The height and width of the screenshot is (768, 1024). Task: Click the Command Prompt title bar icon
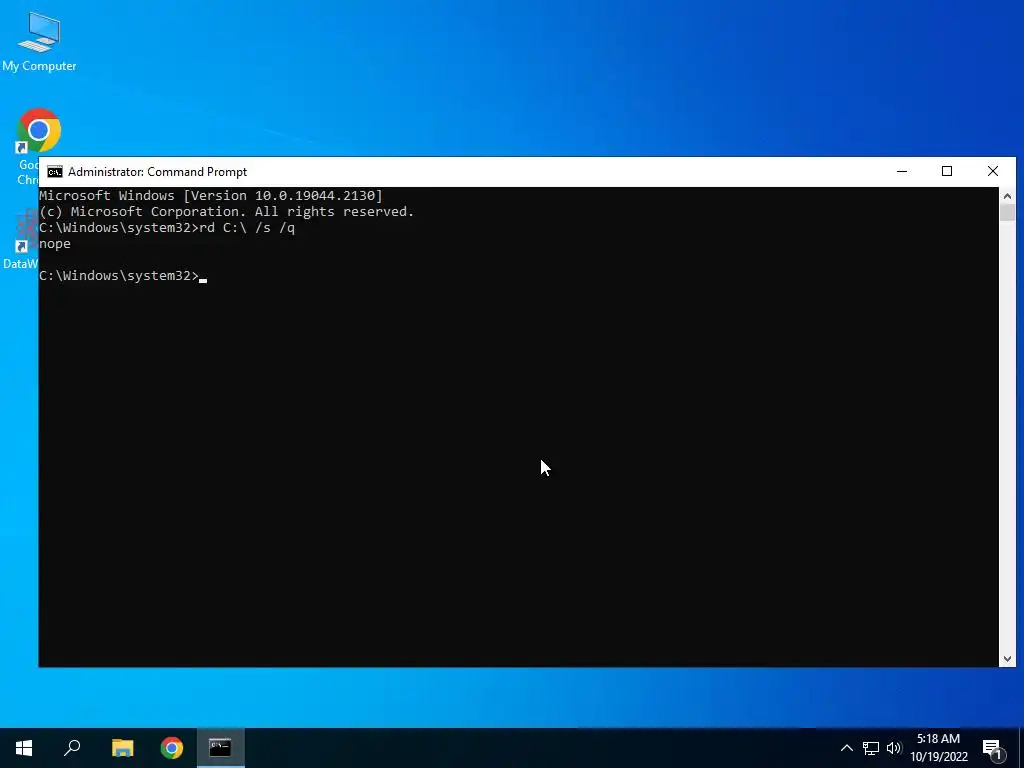coord(55,172)
